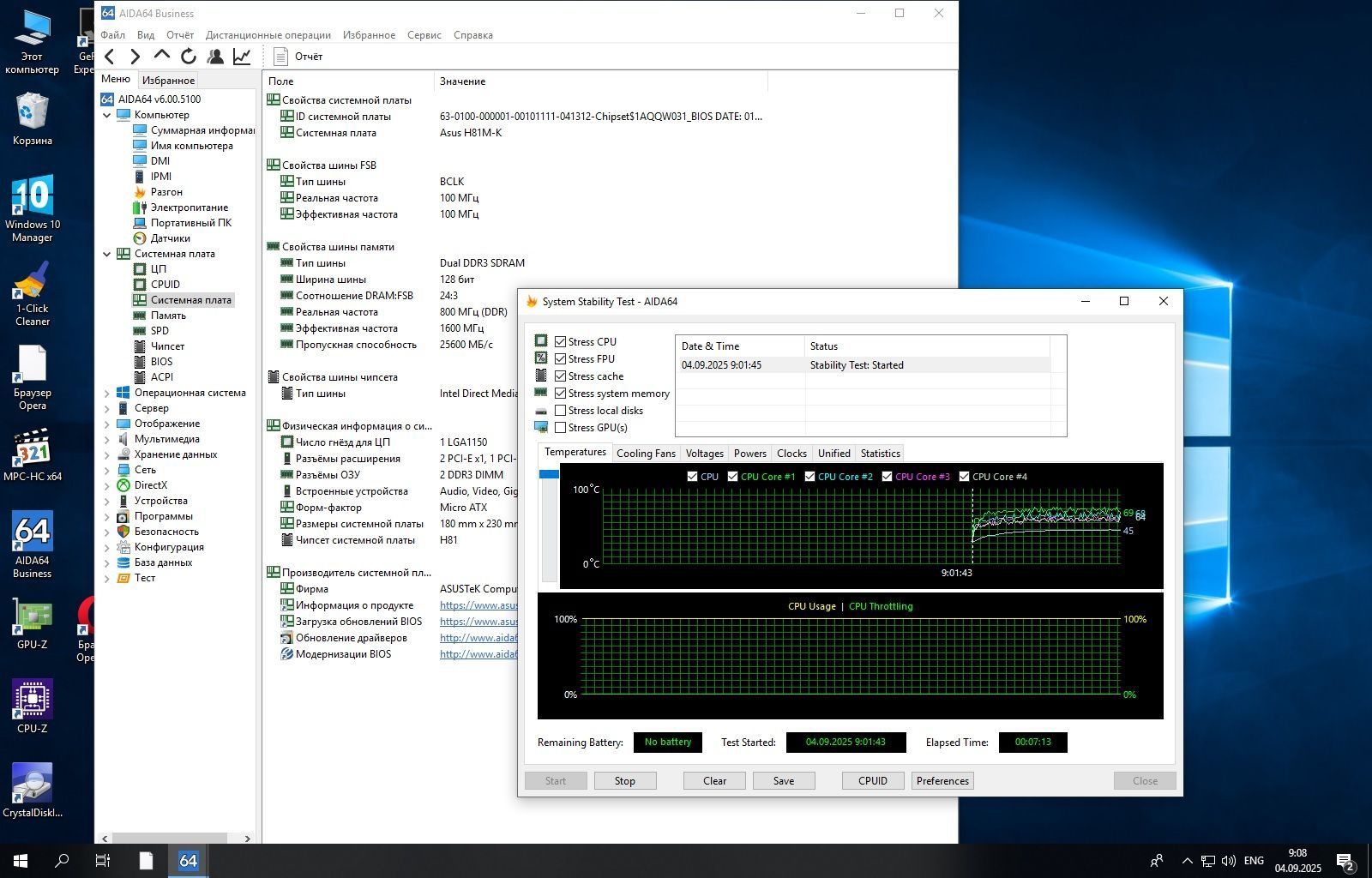This screenshot has height=878, width=1372.
Task: Refresh the page with the Refresh icon
Action: coord(189,57)
